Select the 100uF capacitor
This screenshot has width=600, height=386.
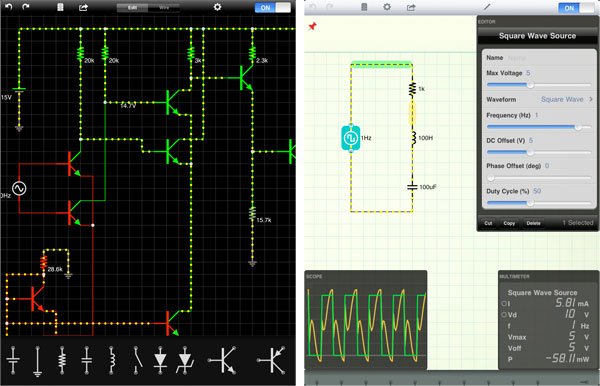(412, 187)
